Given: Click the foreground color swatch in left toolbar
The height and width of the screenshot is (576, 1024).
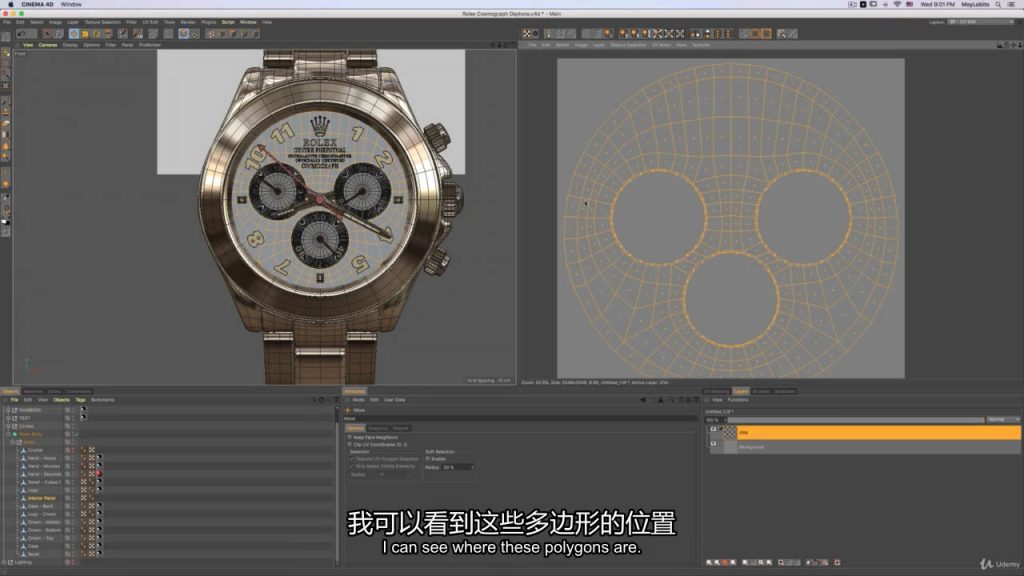Looking at the screenshot, I should click(x=5, y=221).
